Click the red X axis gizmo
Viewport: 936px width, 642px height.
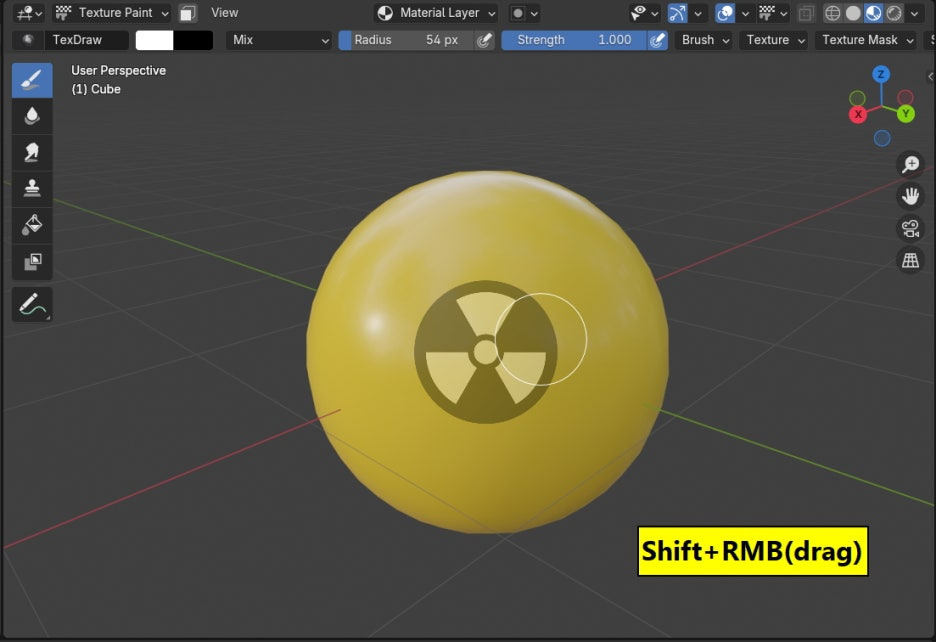click(858, 114)
